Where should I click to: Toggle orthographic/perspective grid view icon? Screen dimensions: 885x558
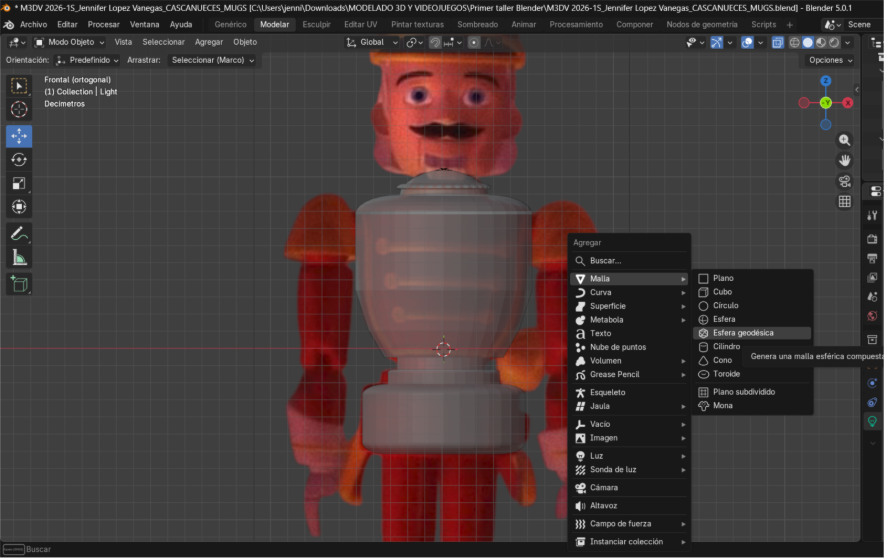coord(845,201)
